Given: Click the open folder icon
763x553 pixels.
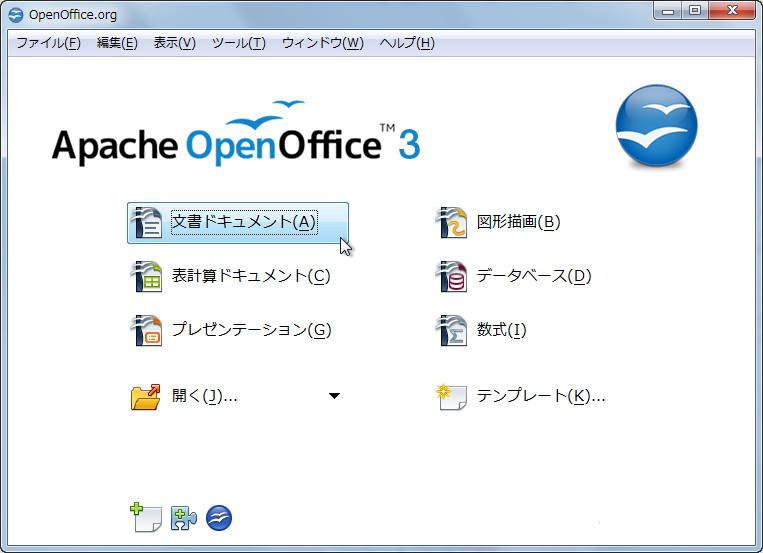Looking at the screenshot, I should tap(145, 396).
